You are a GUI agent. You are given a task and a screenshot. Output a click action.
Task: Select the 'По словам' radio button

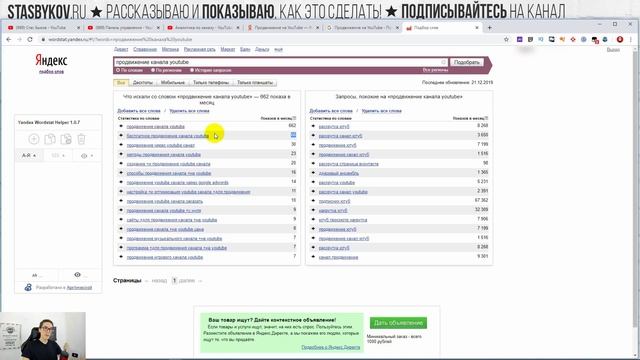pos(118,70)
